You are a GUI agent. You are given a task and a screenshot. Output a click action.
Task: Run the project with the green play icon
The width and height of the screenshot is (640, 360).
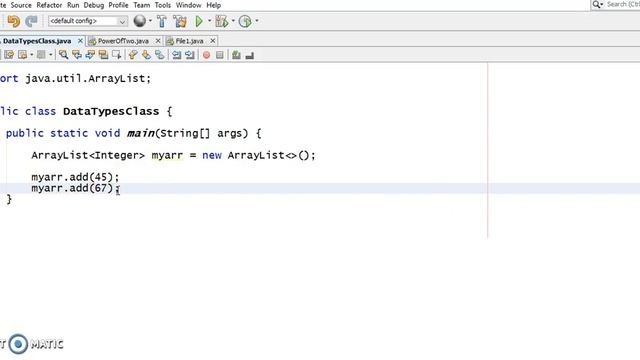click(x=199, y=21)
